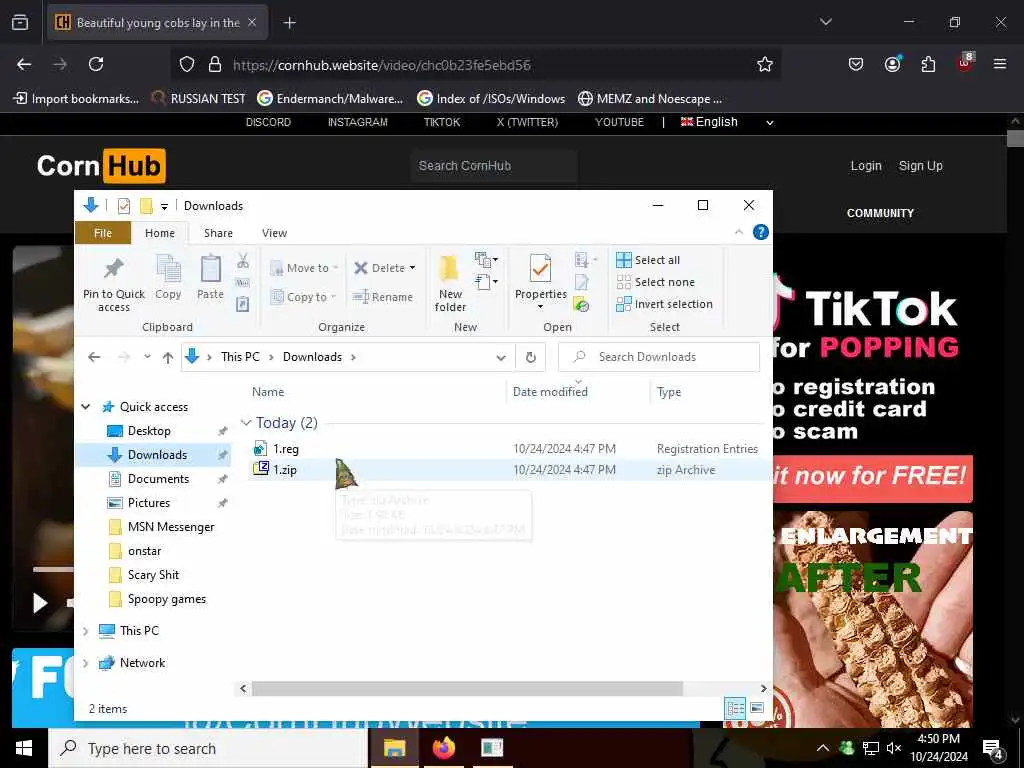Open the Scary Shit folder

[x=153, y=575]
